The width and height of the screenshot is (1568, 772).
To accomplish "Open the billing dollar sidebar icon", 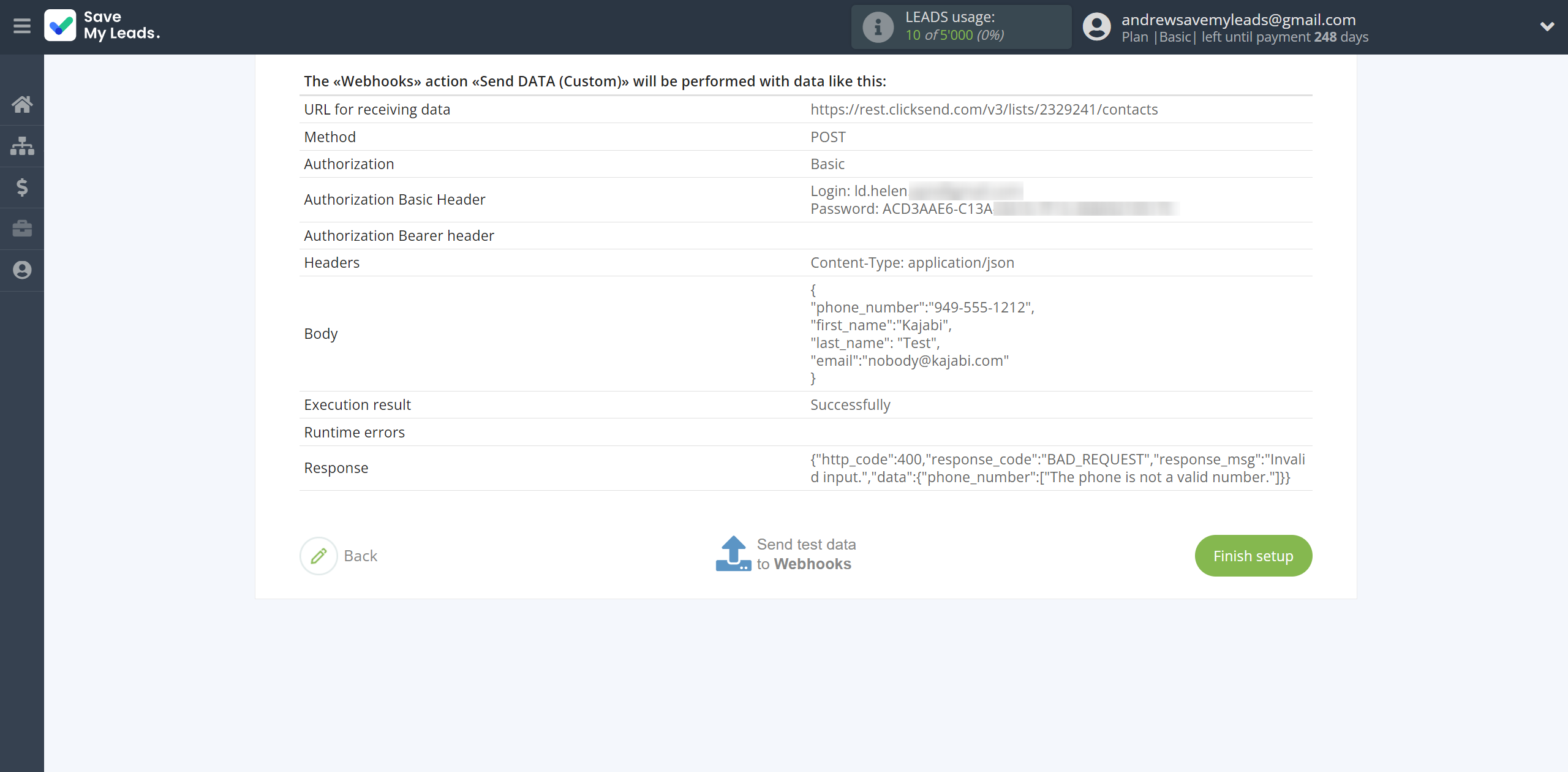I will [x=22, y=187].
